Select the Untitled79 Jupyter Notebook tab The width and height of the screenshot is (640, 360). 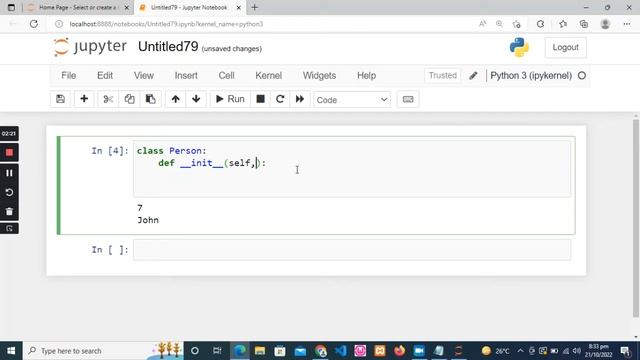[189, 7]
